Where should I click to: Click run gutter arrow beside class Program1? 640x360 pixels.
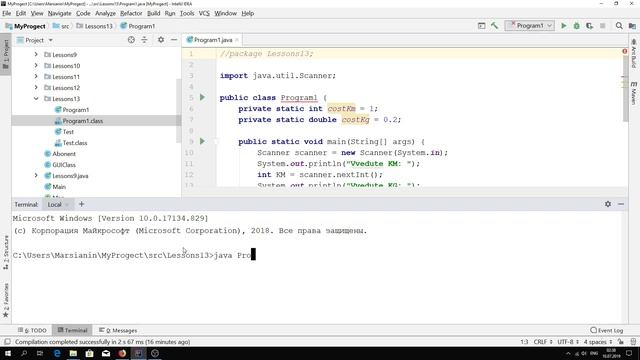(202, 98)
